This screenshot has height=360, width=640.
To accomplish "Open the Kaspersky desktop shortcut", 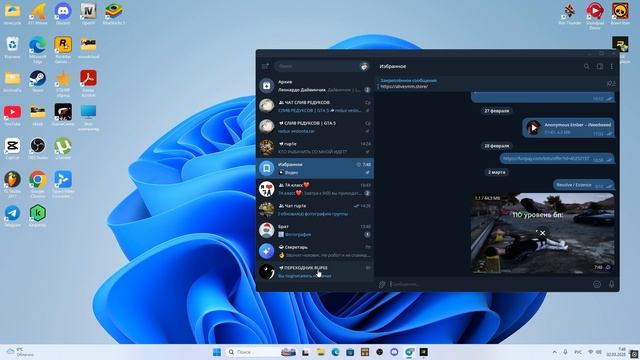I will (x=38, y=216).
